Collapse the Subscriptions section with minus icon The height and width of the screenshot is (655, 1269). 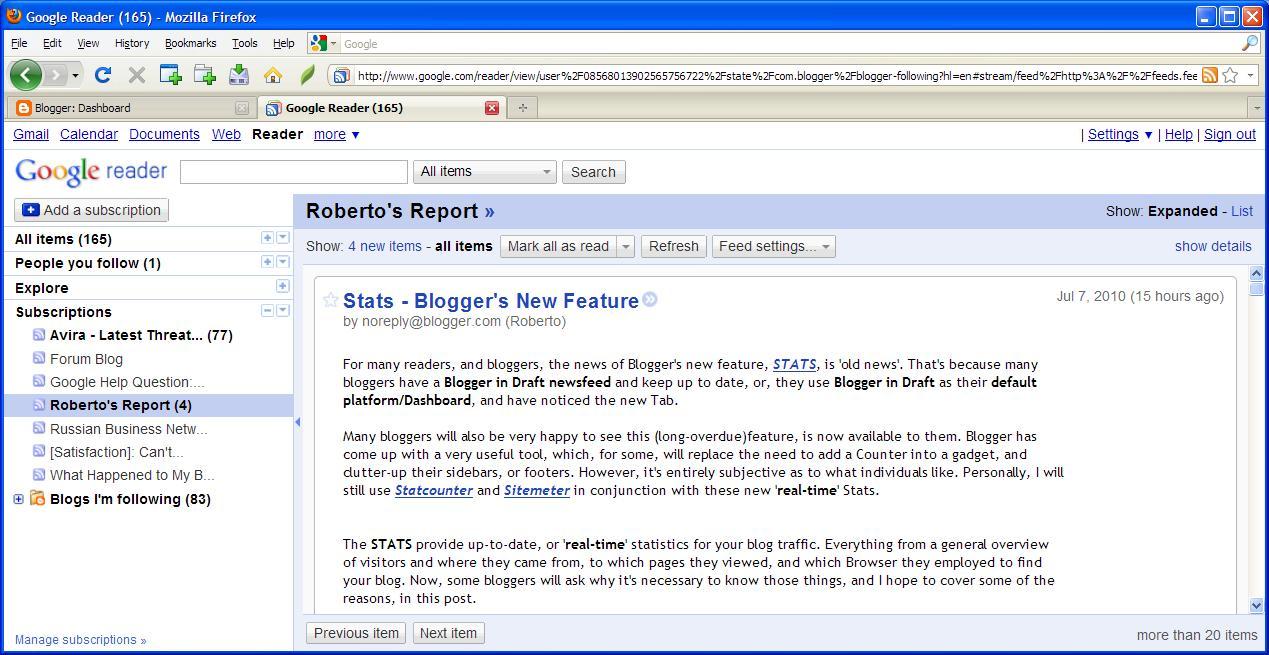267,310
